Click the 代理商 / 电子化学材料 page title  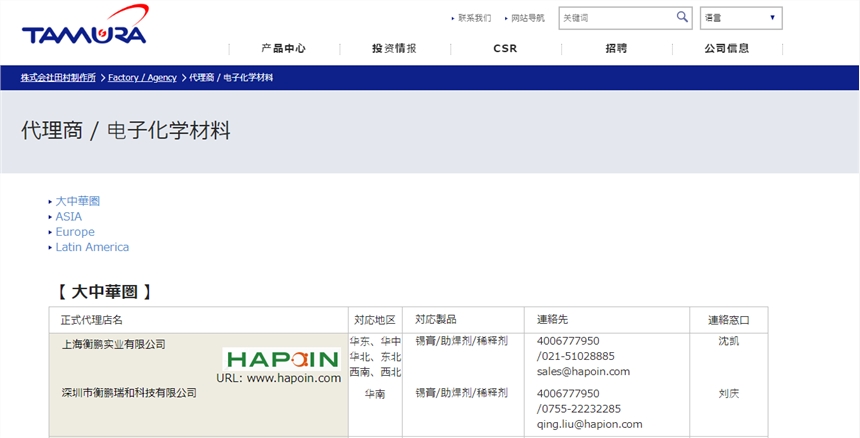[126, 131]
